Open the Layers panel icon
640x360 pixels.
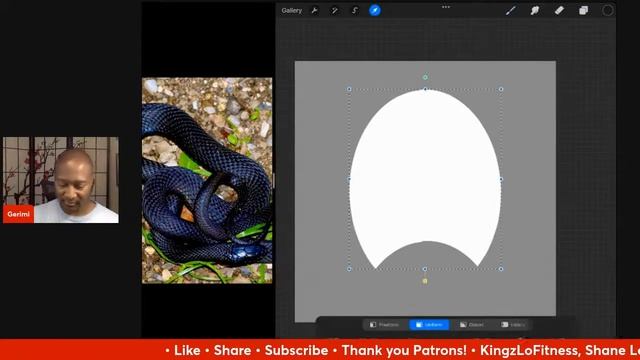[x=584, y=11]
